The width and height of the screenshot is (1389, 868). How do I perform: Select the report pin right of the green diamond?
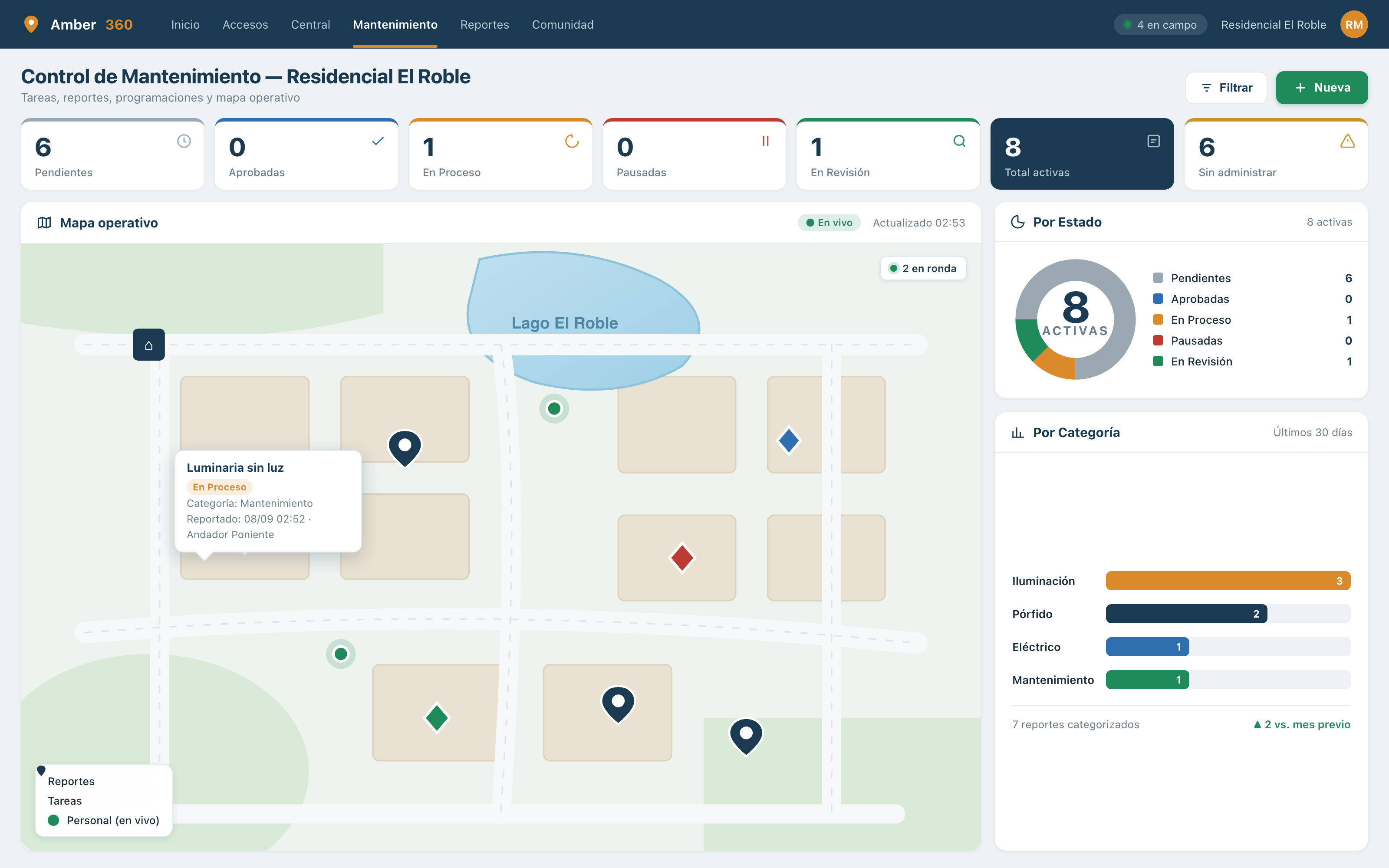(x=618, y=704)
